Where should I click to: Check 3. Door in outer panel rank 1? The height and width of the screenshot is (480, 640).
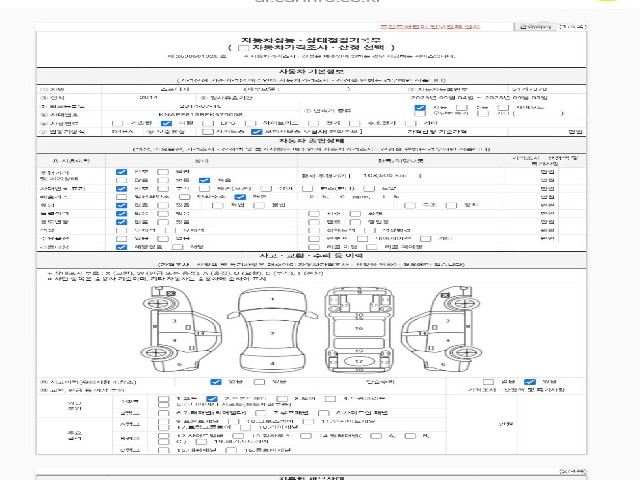(282, 398)
